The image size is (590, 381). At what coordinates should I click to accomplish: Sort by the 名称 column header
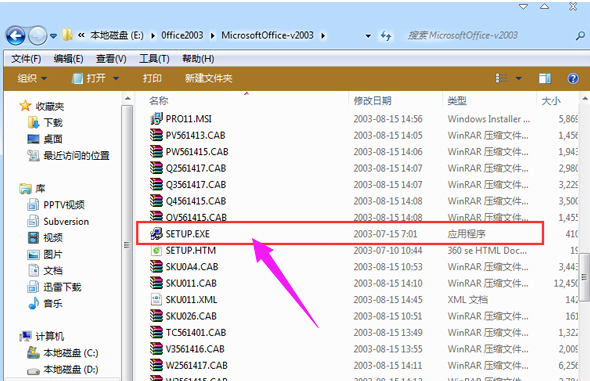coord(158,101)
